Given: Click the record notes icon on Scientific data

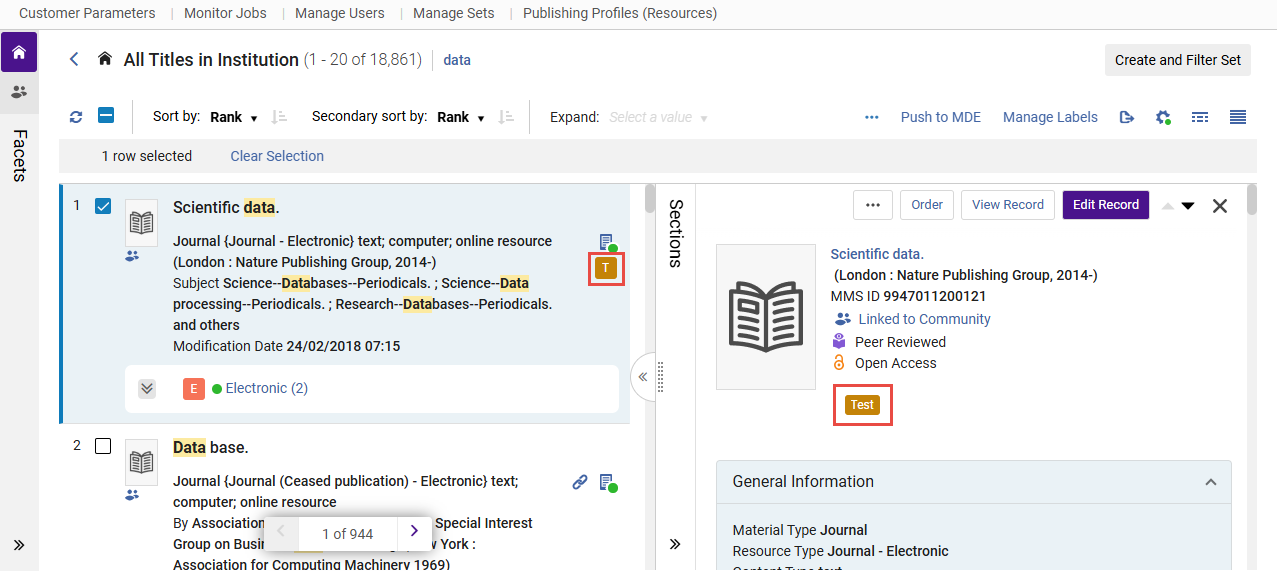Looking at the screenshot, I should (x=606, y=242).
